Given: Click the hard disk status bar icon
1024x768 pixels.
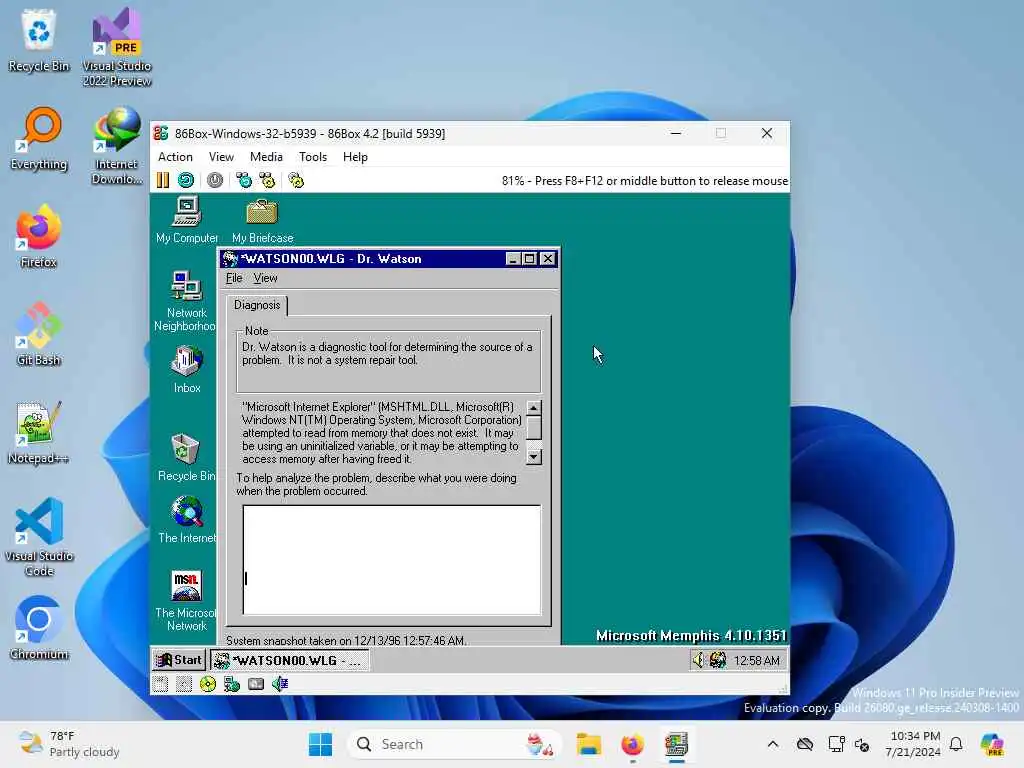Looking at the screenshot, I should [256, 684].
